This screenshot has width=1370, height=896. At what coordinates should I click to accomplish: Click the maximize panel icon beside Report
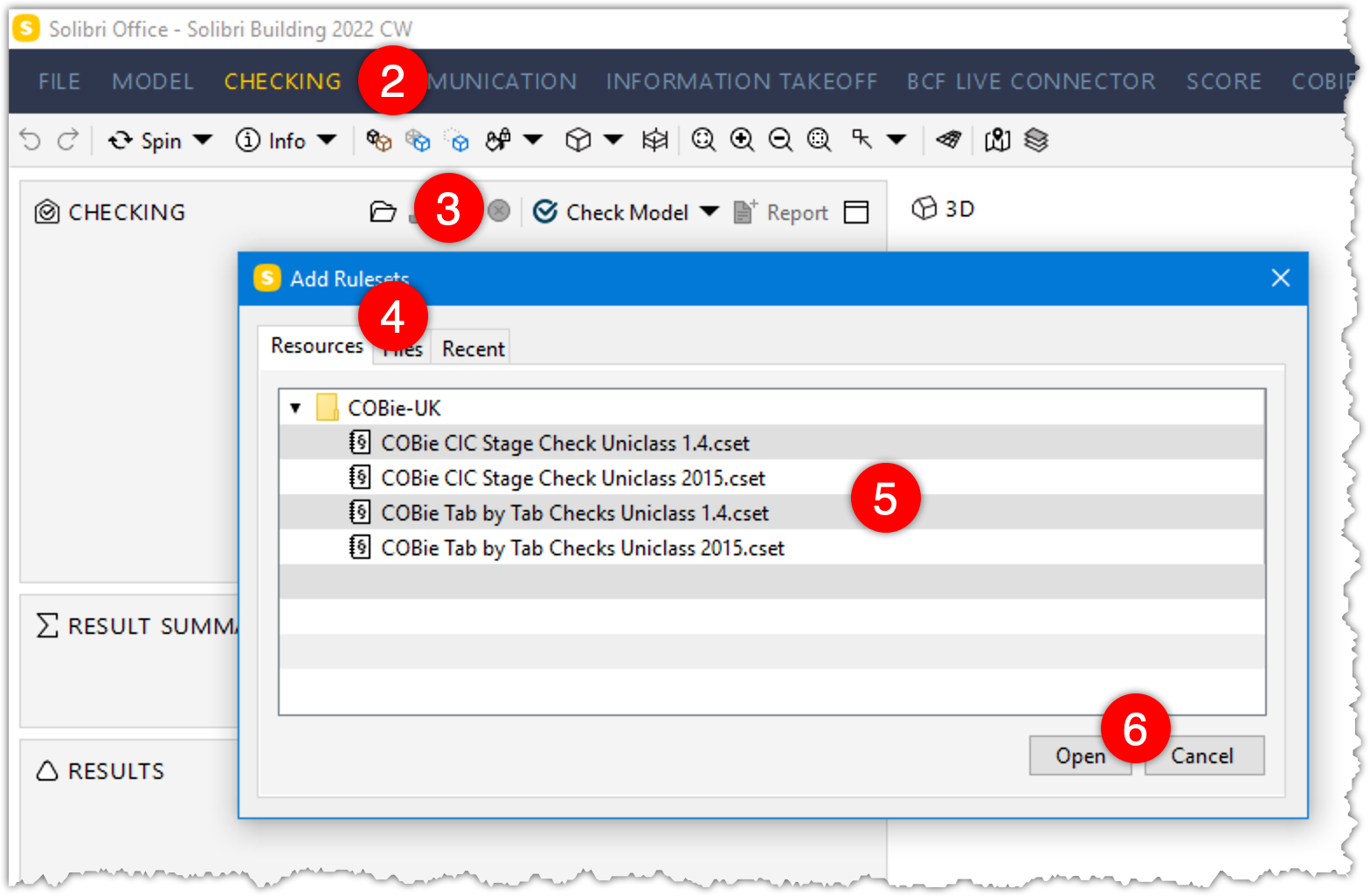[856, 212]
